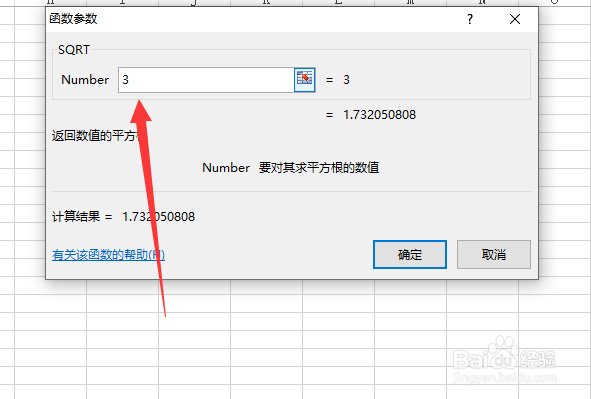Click the SQRT function group label
This screenshot has height=399, width=591.
[x=74, y=50]
